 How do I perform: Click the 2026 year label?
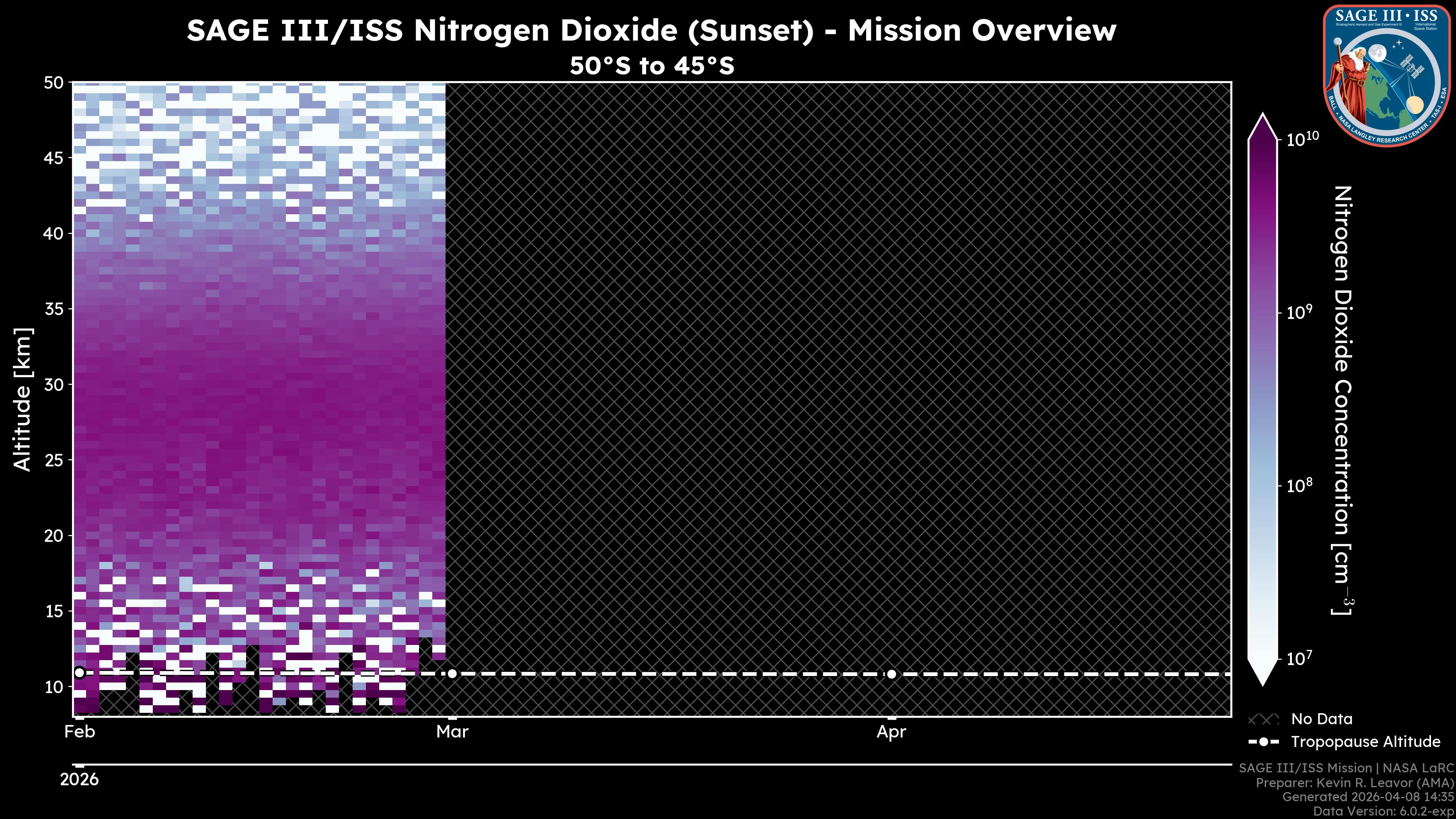coord(79,780)
